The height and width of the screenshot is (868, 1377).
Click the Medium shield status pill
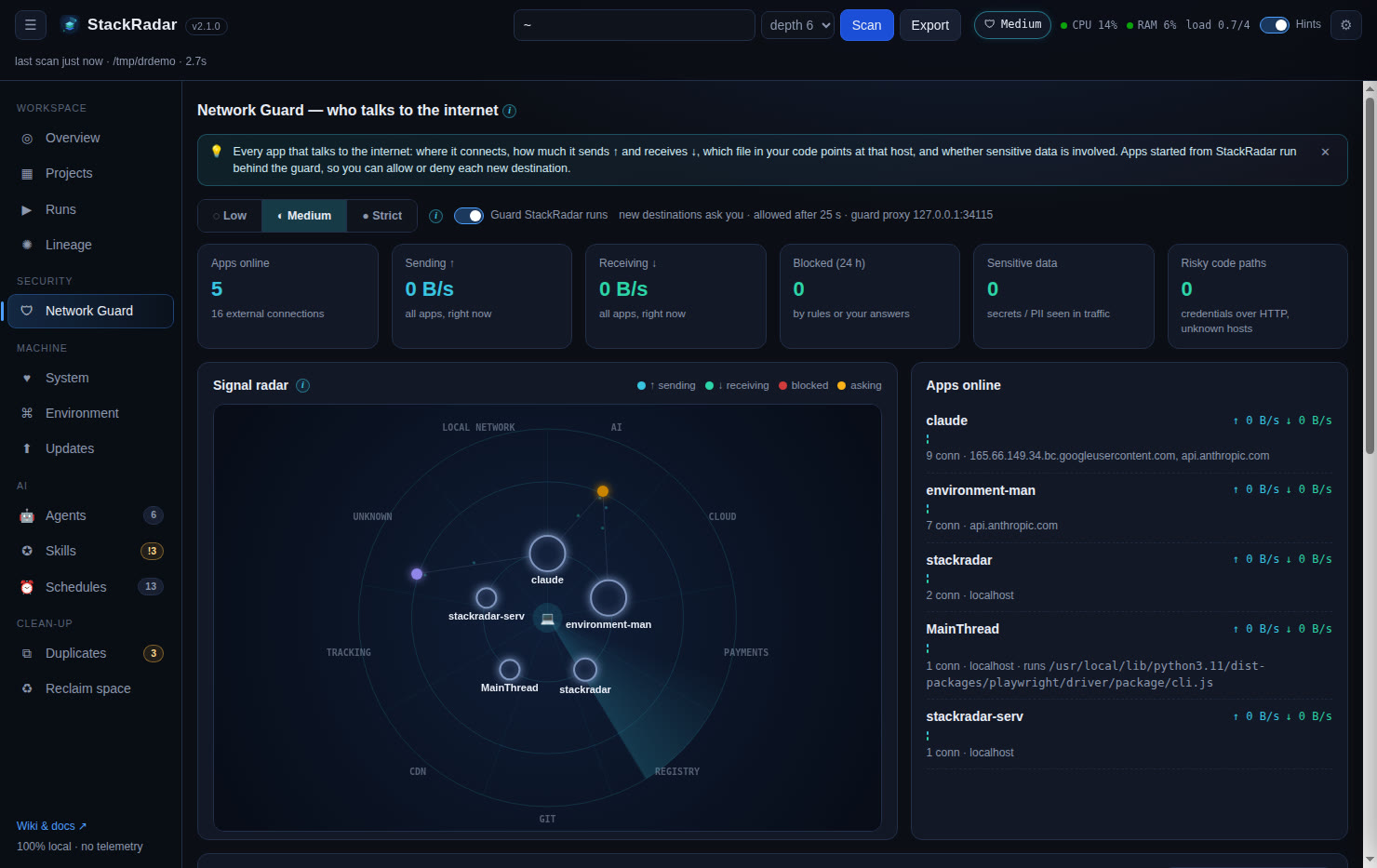pos(1012,24)
